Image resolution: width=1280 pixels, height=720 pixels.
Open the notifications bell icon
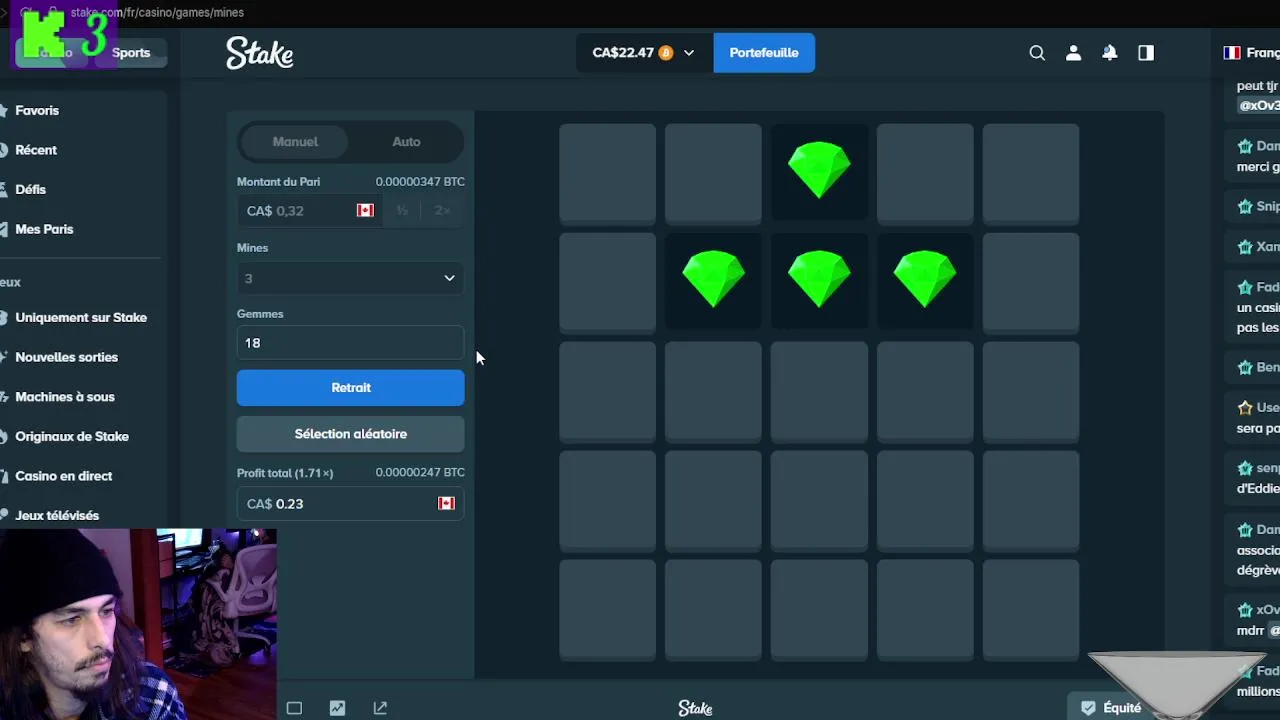click(1110, 53)
